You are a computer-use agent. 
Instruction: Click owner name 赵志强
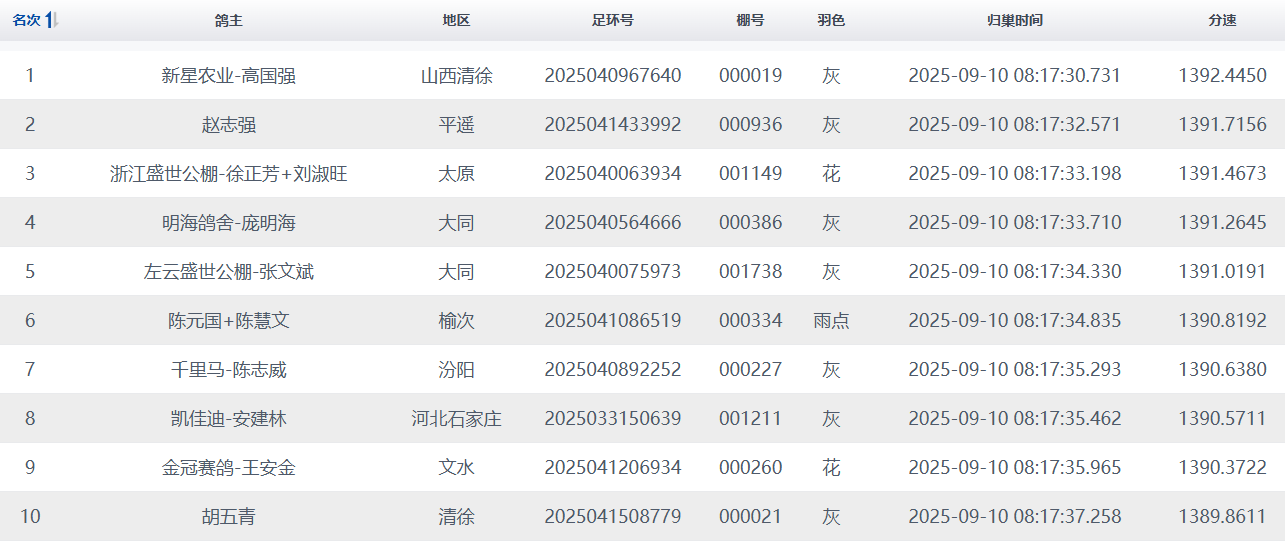coord(228,125)
